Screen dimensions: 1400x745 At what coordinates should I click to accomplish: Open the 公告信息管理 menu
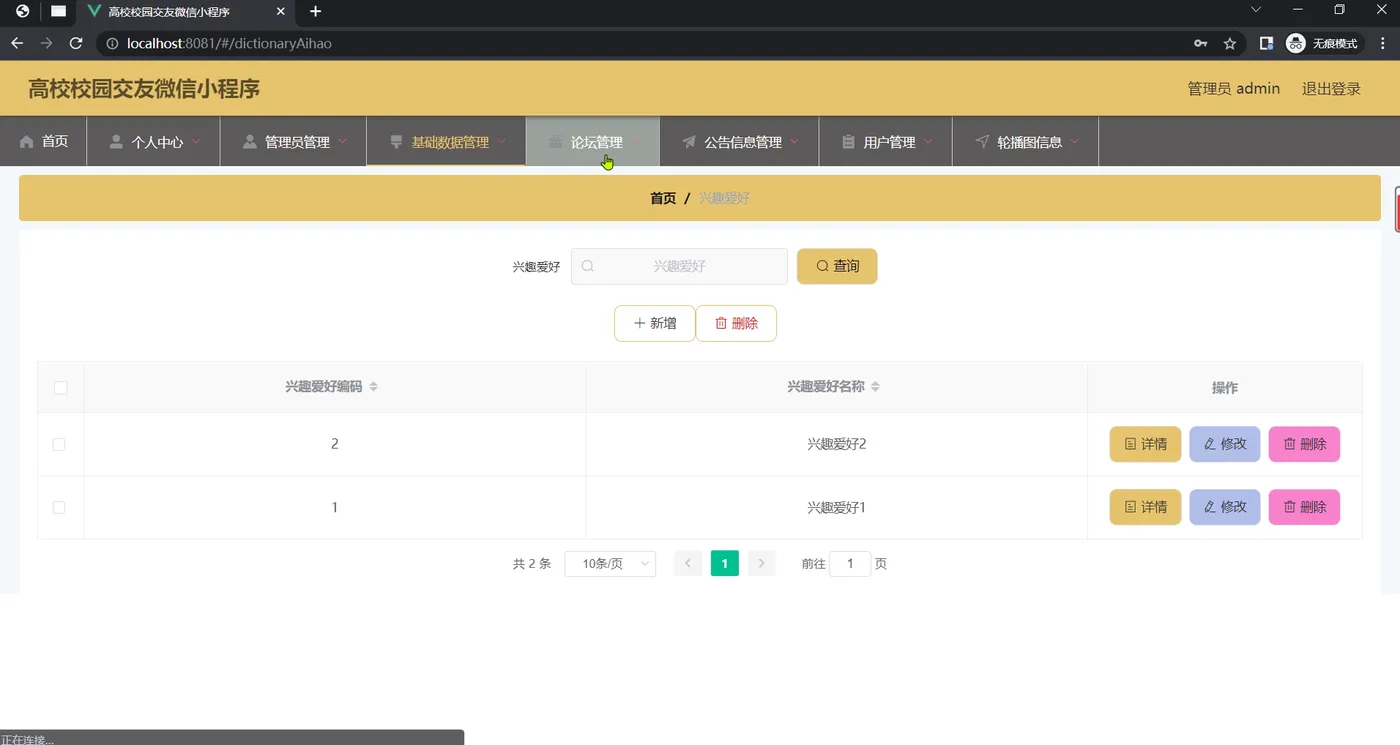[740, 142]
